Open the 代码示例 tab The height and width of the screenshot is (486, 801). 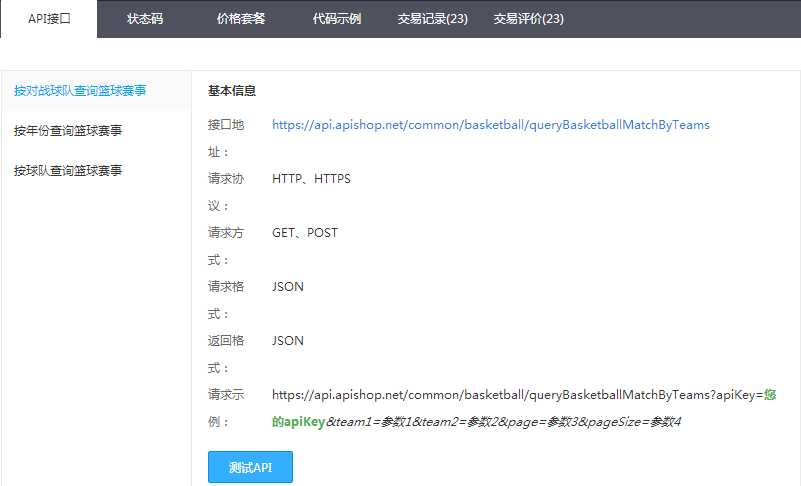tap(337, 19)
